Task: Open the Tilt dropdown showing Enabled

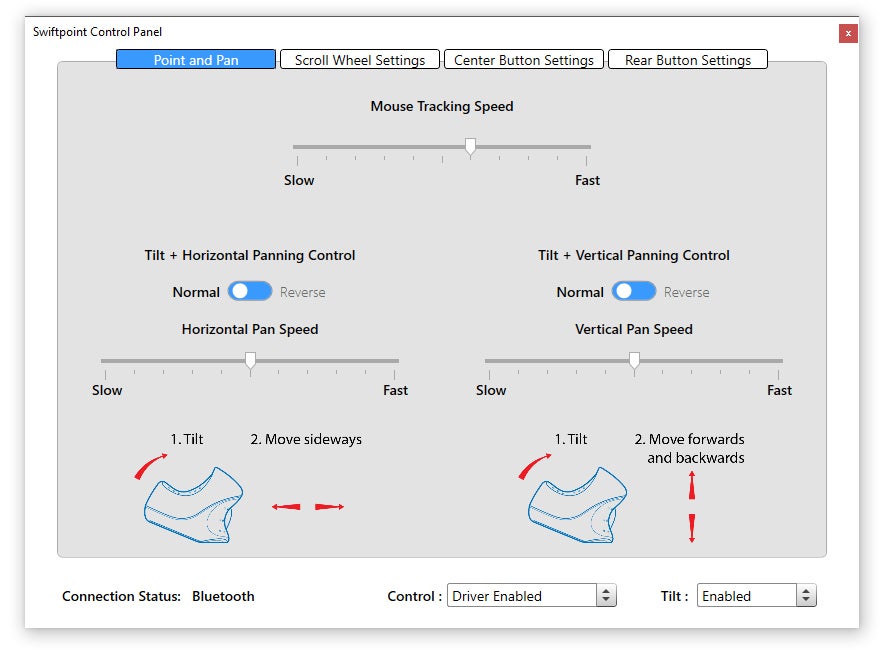Action: (x=746, y=596)
